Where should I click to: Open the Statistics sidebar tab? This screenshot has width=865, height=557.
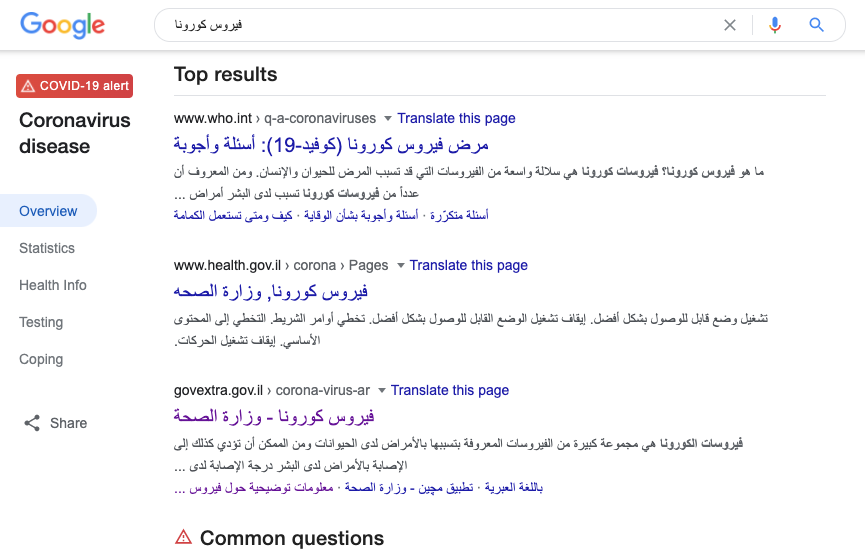point(47,248)
